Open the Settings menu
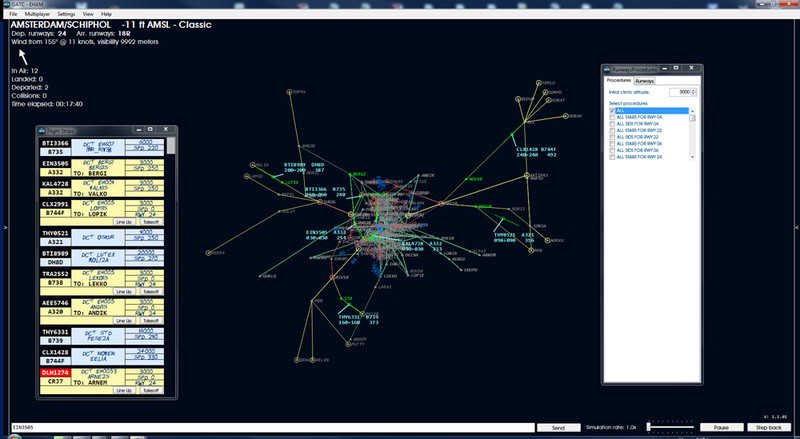Image resolution: width=800 pixels, height=439 pixels. coord(66,14)
